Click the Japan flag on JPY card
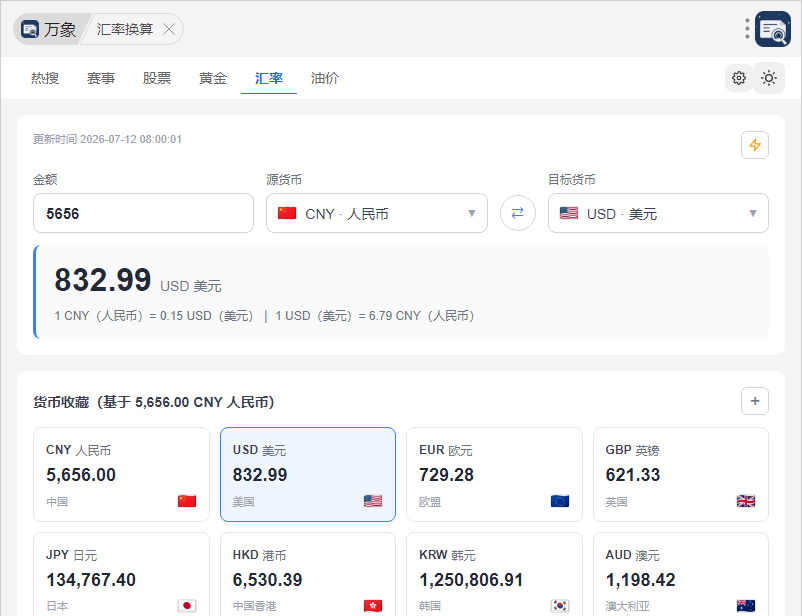This screenshot has width=802, height=616. (x=187, y=606)
